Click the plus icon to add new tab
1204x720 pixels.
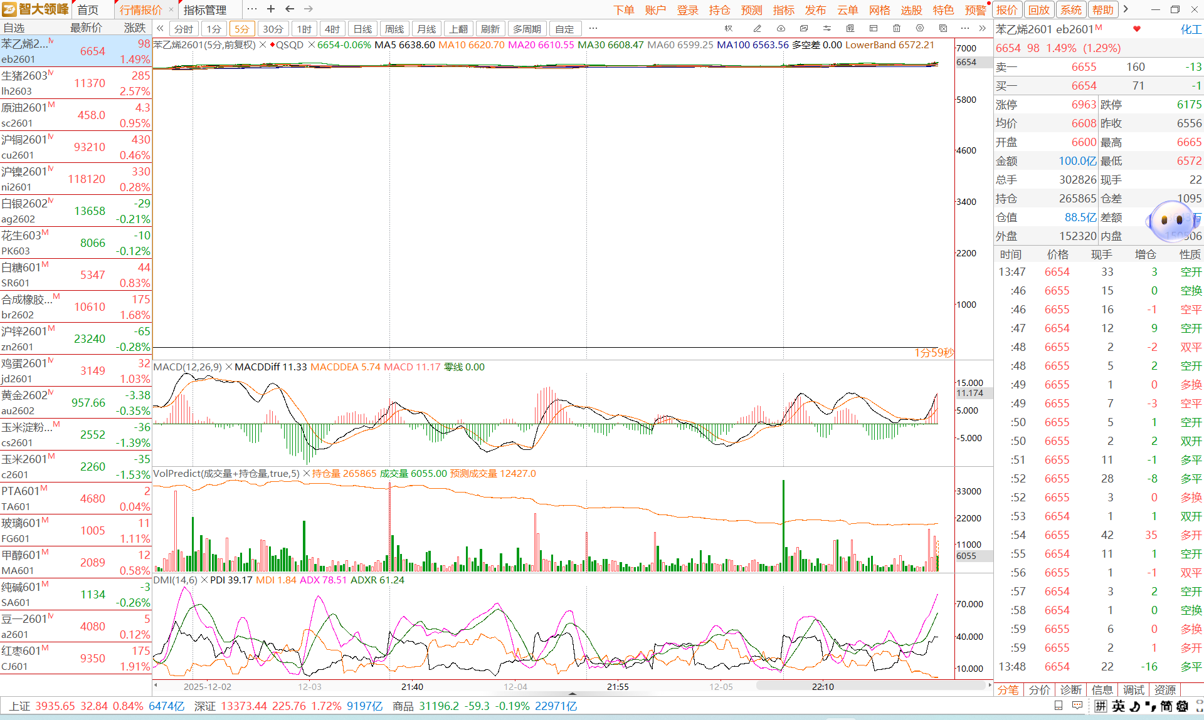coord(270,9)
